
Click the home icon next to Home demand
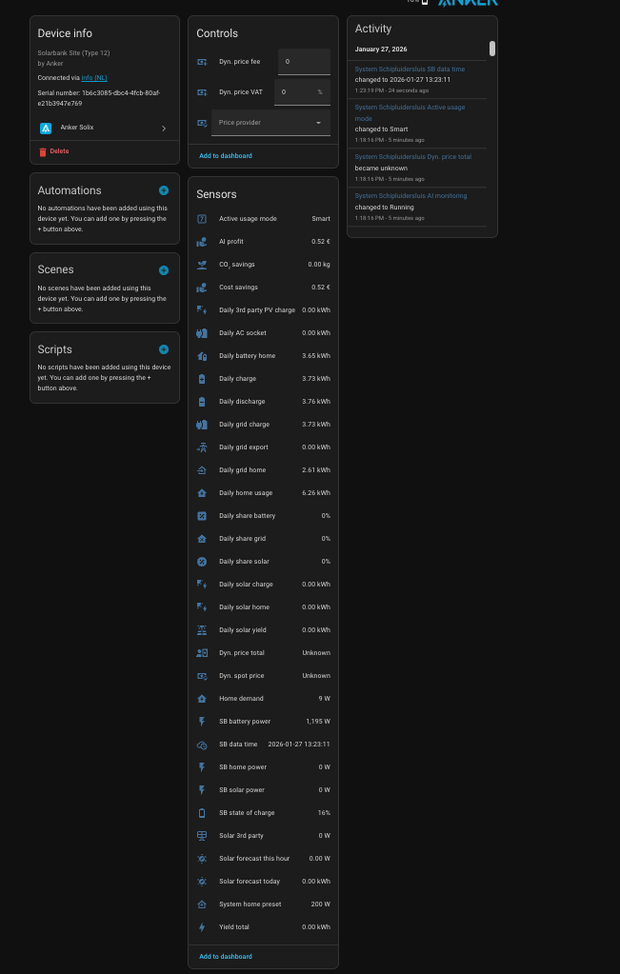tap(202, 698)
